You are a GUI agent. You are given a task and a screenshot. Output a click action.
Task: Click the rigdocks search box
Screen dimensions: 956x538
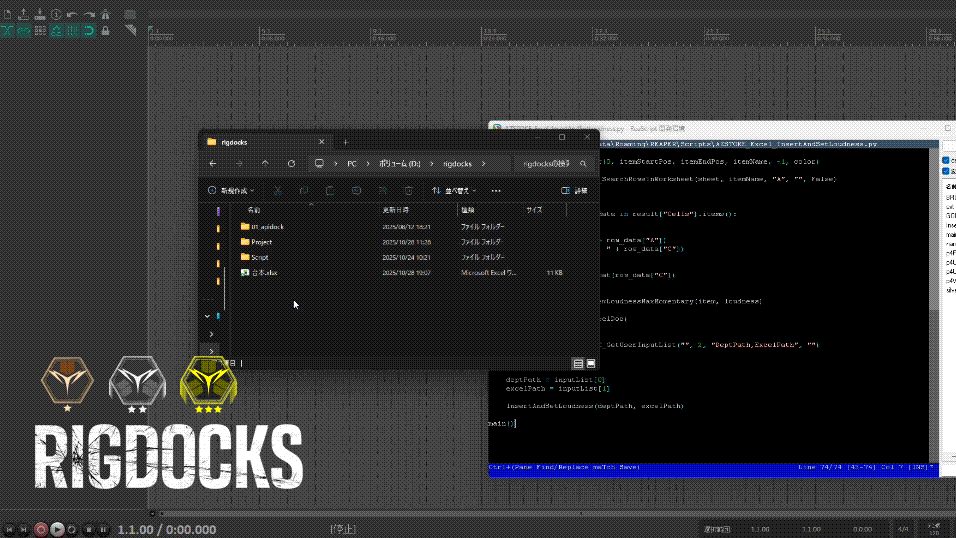point(554,163)
